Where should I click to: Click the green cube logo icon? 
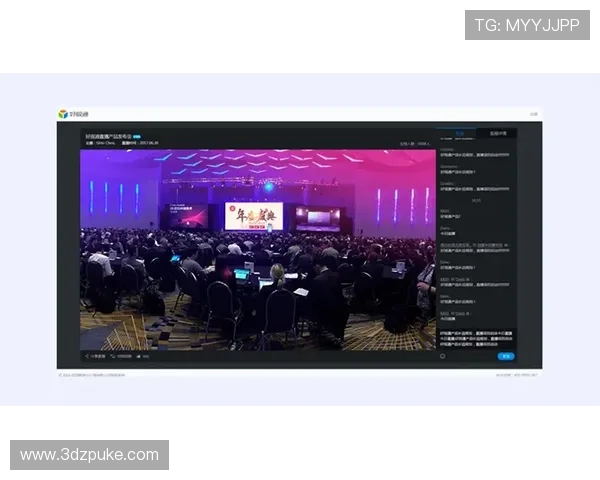62,114
